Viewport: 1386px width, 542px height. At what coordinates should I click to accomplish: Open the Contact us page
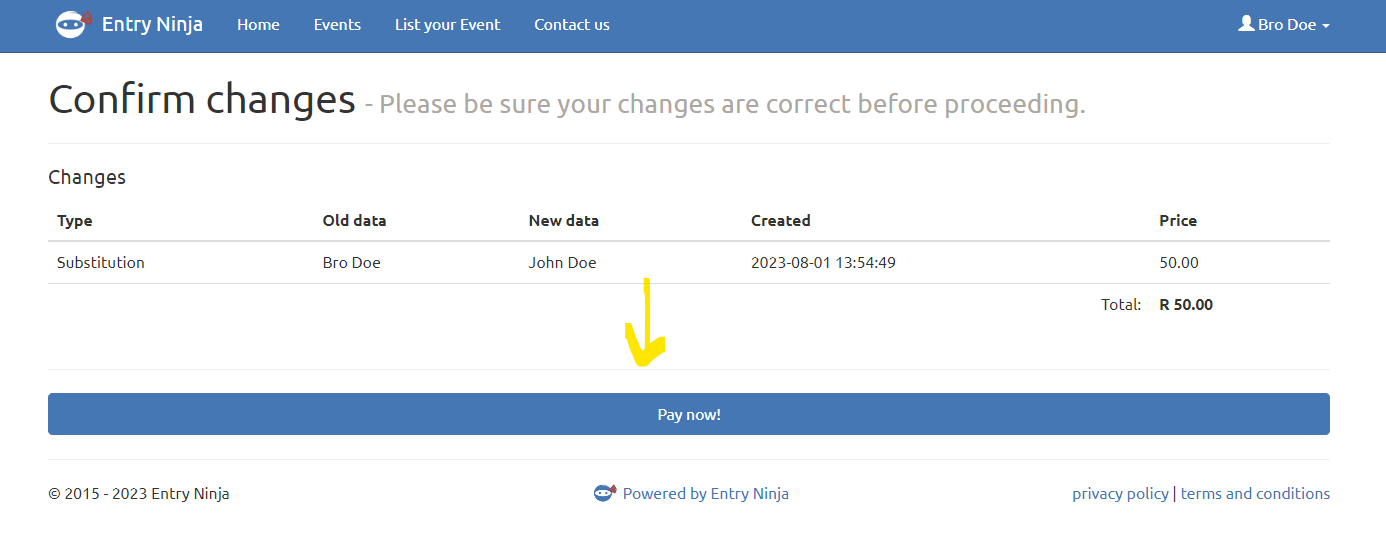coord(571,25)
